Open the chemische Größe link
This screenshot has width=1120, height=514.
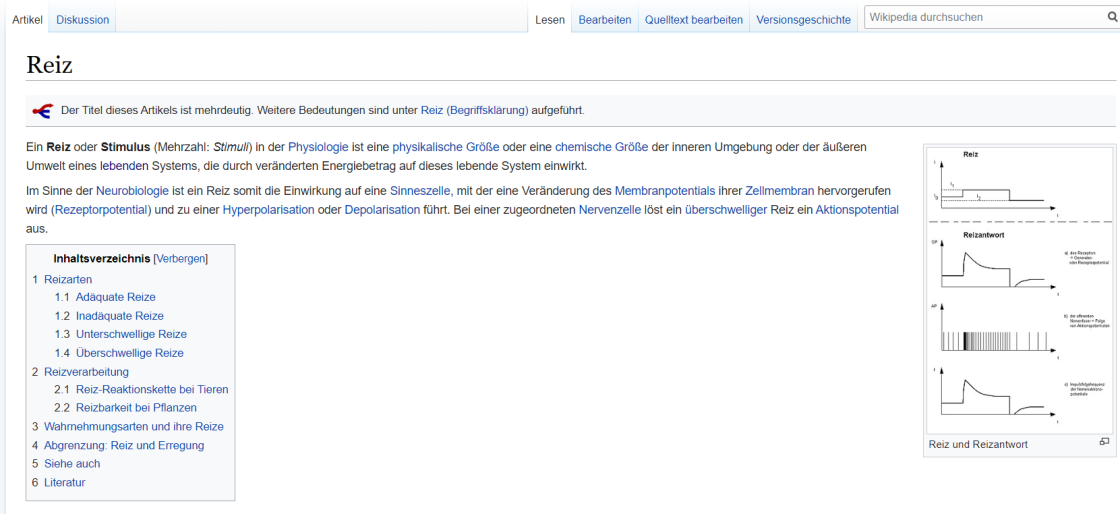tap(601, 147)
